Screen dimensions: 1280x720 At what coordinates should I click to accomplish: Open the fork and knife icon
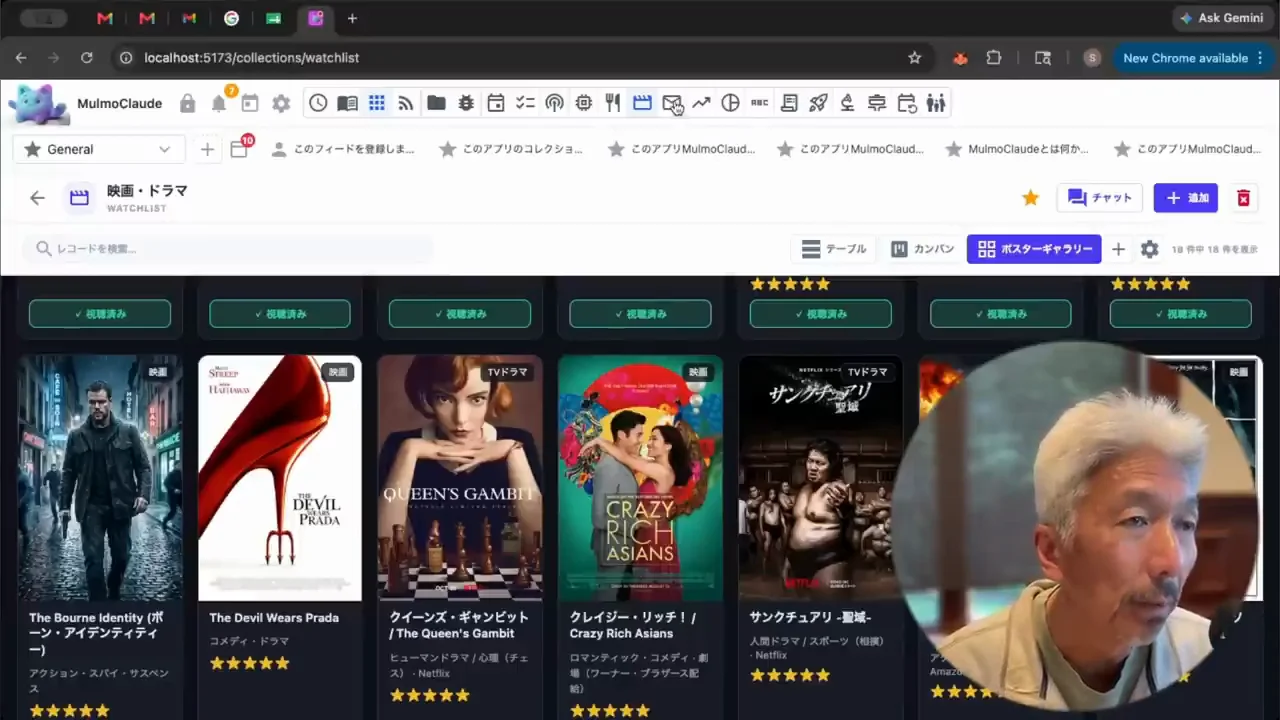click(613, 103)
